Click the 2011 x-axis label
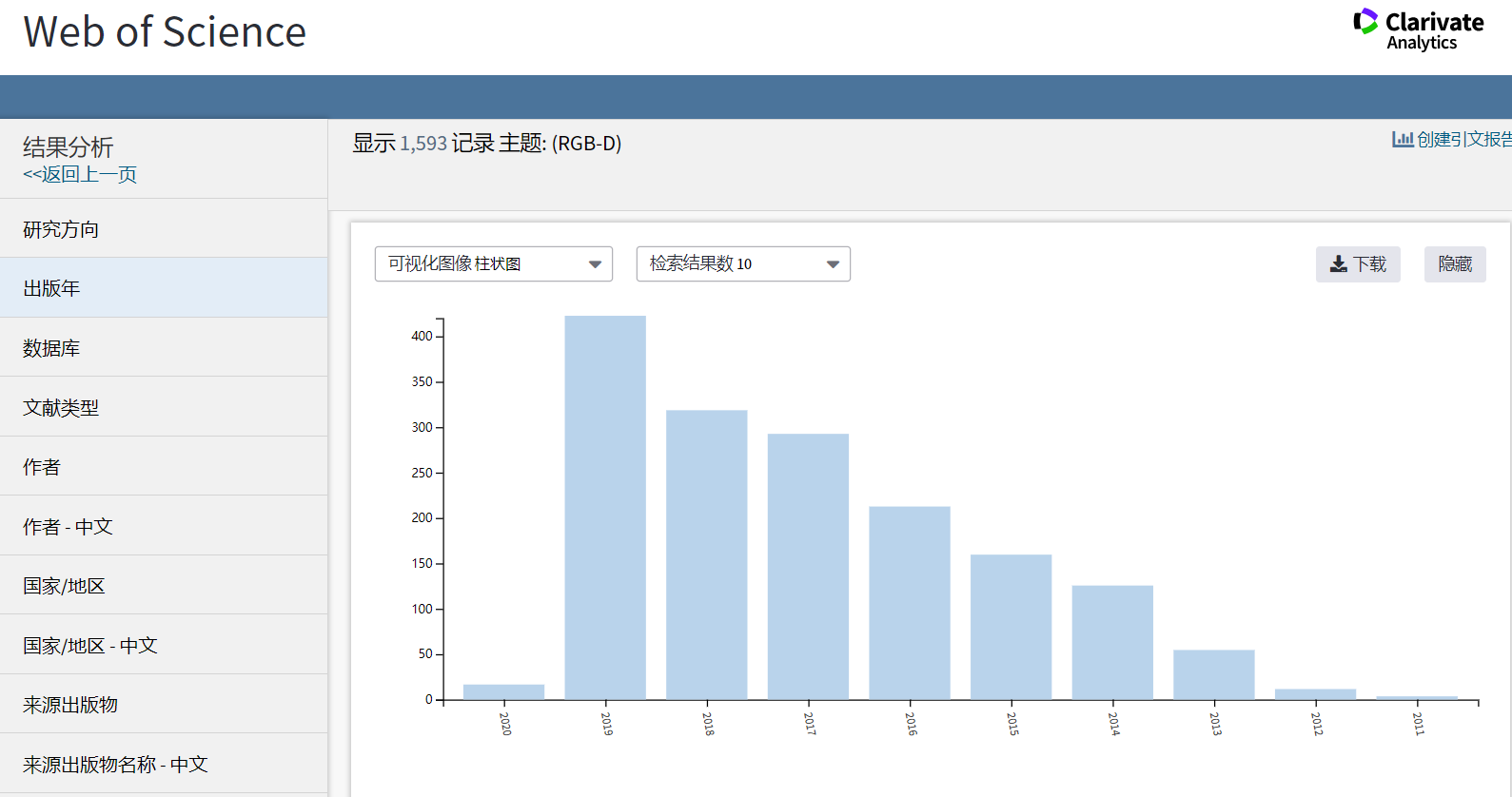The height and width of the screenshot is (797, 1512). [1418, 724]
